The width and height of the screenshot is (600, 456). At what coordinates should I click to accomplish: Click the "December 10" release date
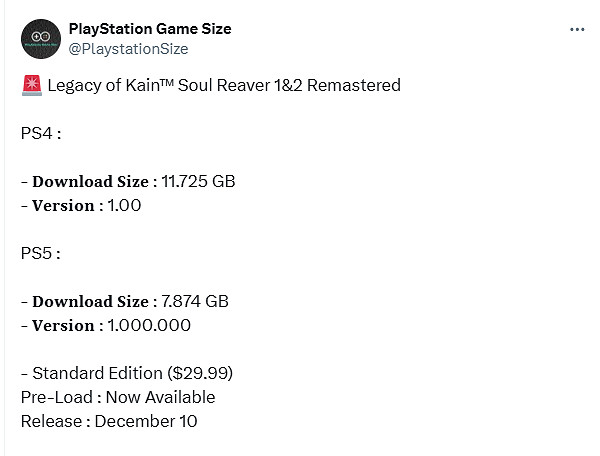tap(146, 421)
